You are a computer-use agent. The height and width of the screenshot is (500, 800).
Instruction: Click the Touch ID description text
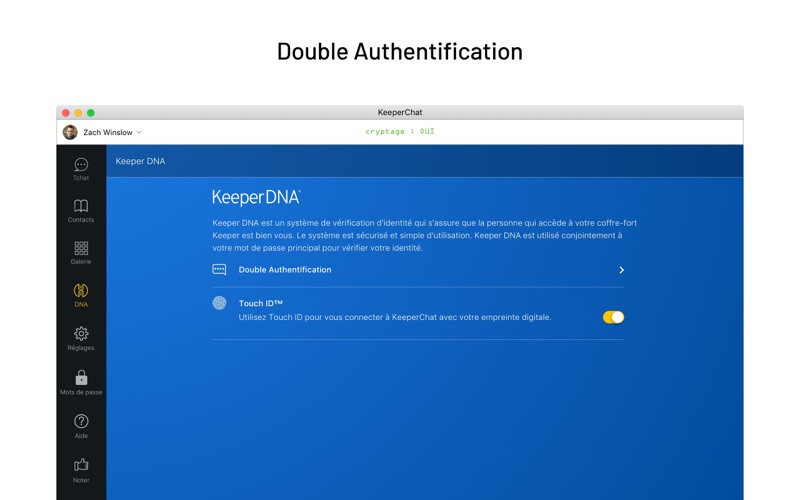tap(395, 317)
